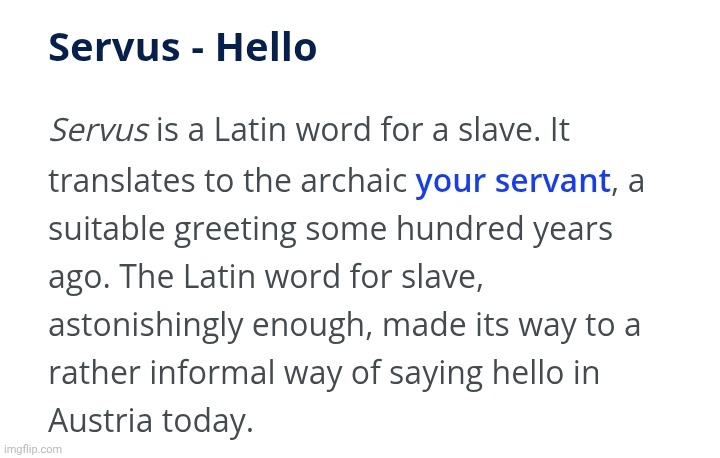Click the imgflip.com watermark text

32,449
